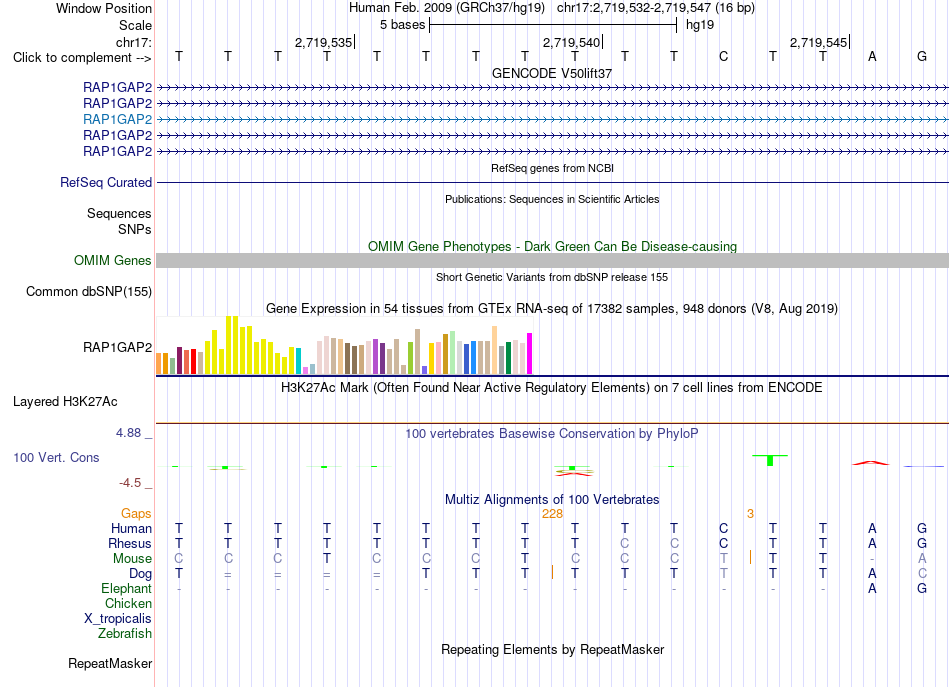Click the 2,719,545 ruler coordinate
Viewport: 950px width, 687px height.
(819, 42)
